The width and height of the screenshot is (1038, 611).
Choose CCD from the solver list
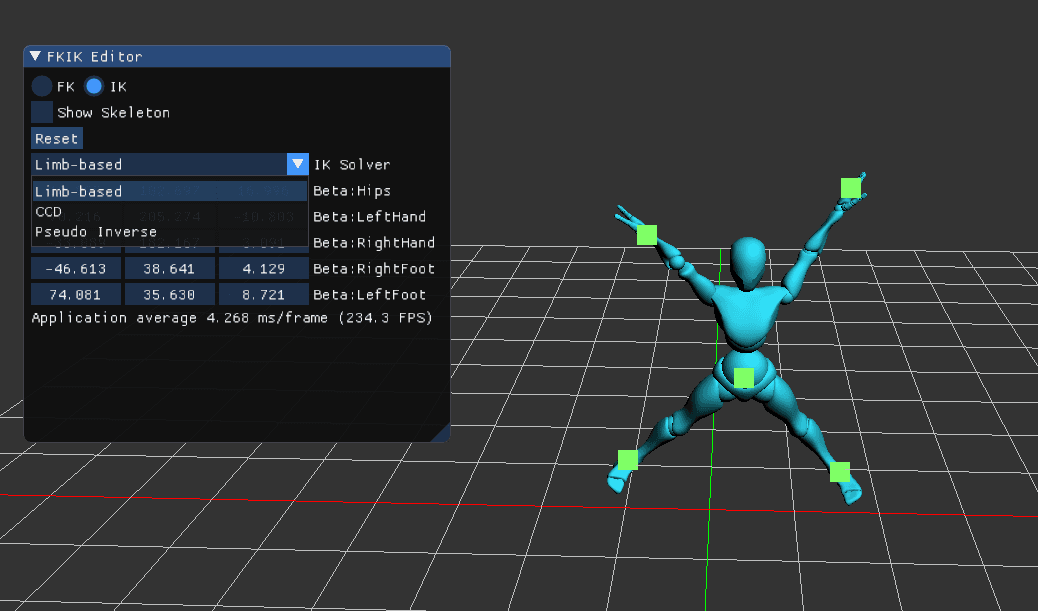[x=170, y=212]
